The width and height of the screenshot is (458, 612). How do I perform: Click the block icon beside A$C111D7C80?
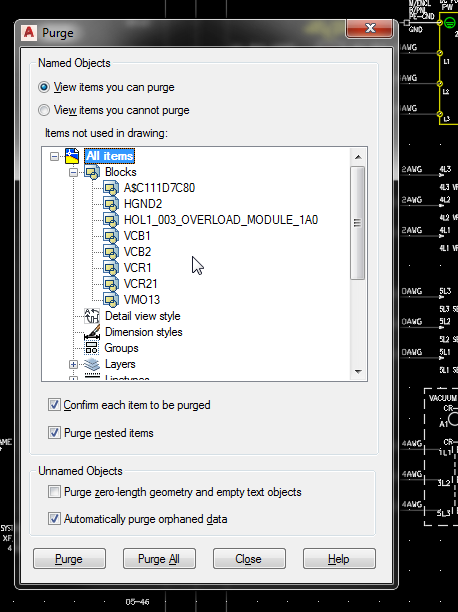click(111, 188)
